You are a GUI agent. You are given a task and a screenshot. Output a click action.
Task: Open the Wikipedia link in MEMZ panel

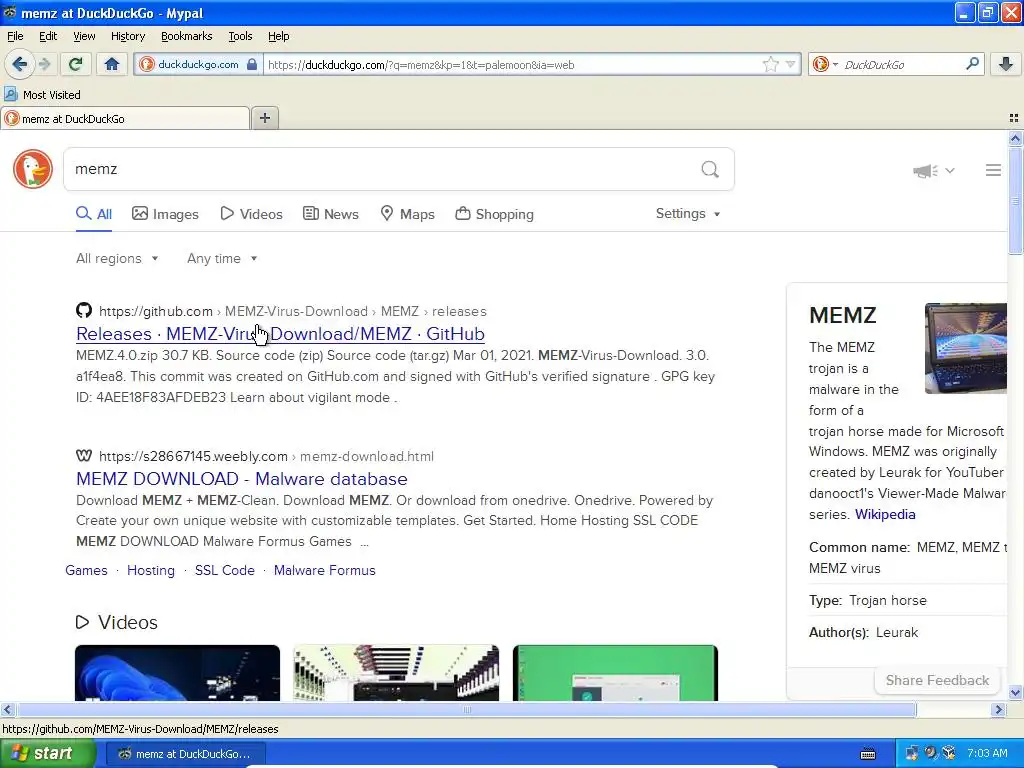pyautogui.click(x=885, y=514)
